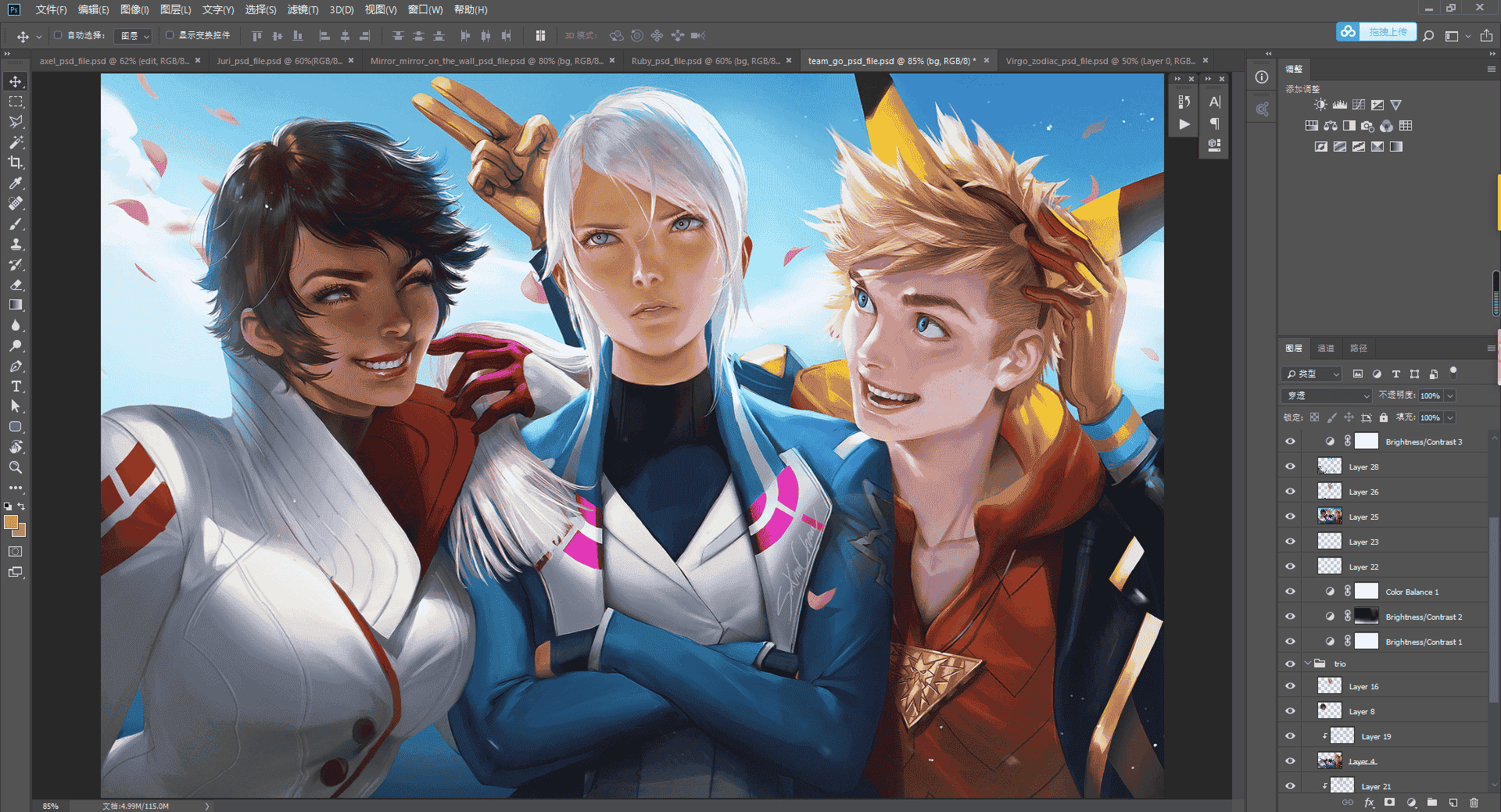Image resolution: width=1501 pixels, height=812 pixels.
Task: Toggle visibility of Color Balance 1 layer
Action: click(1290, 592)
